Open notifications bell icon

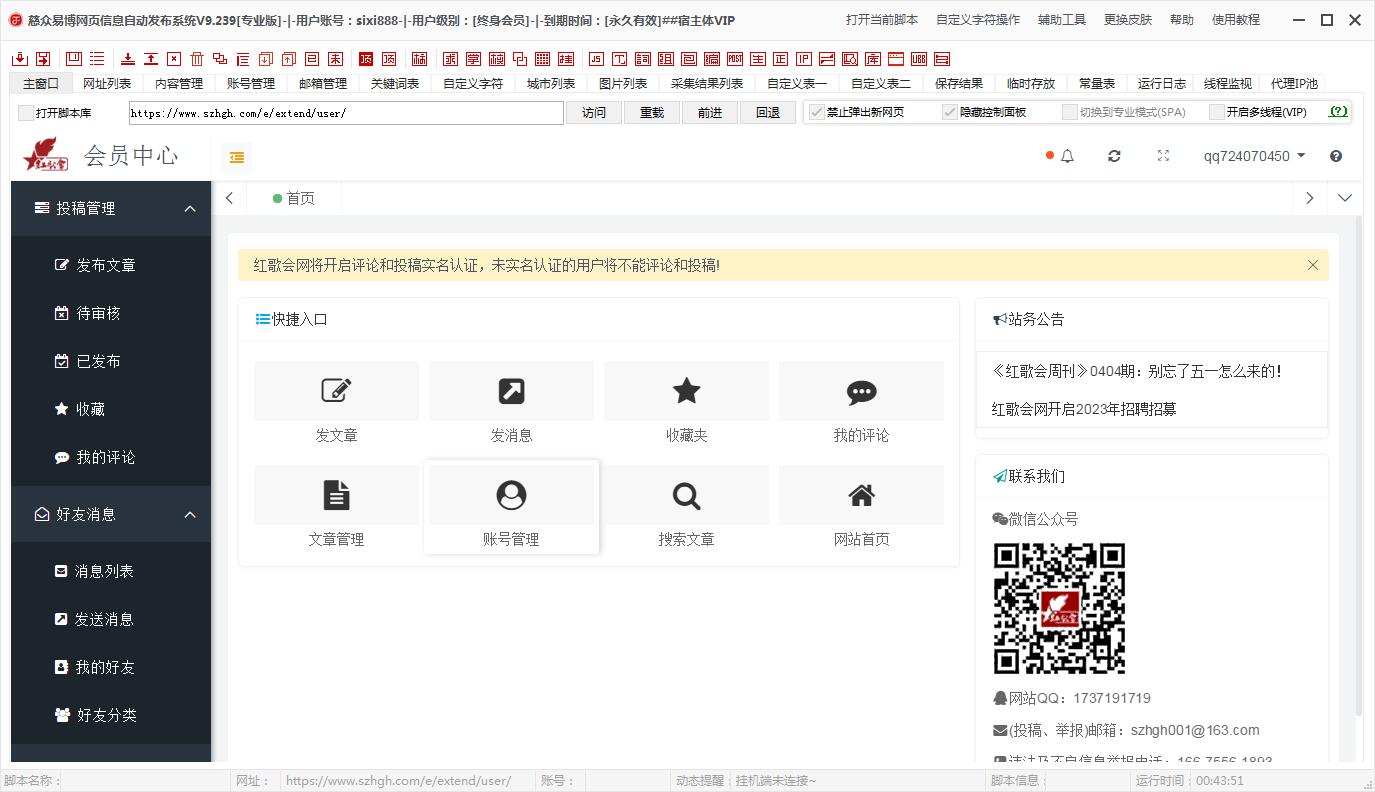pos(1067,156)
